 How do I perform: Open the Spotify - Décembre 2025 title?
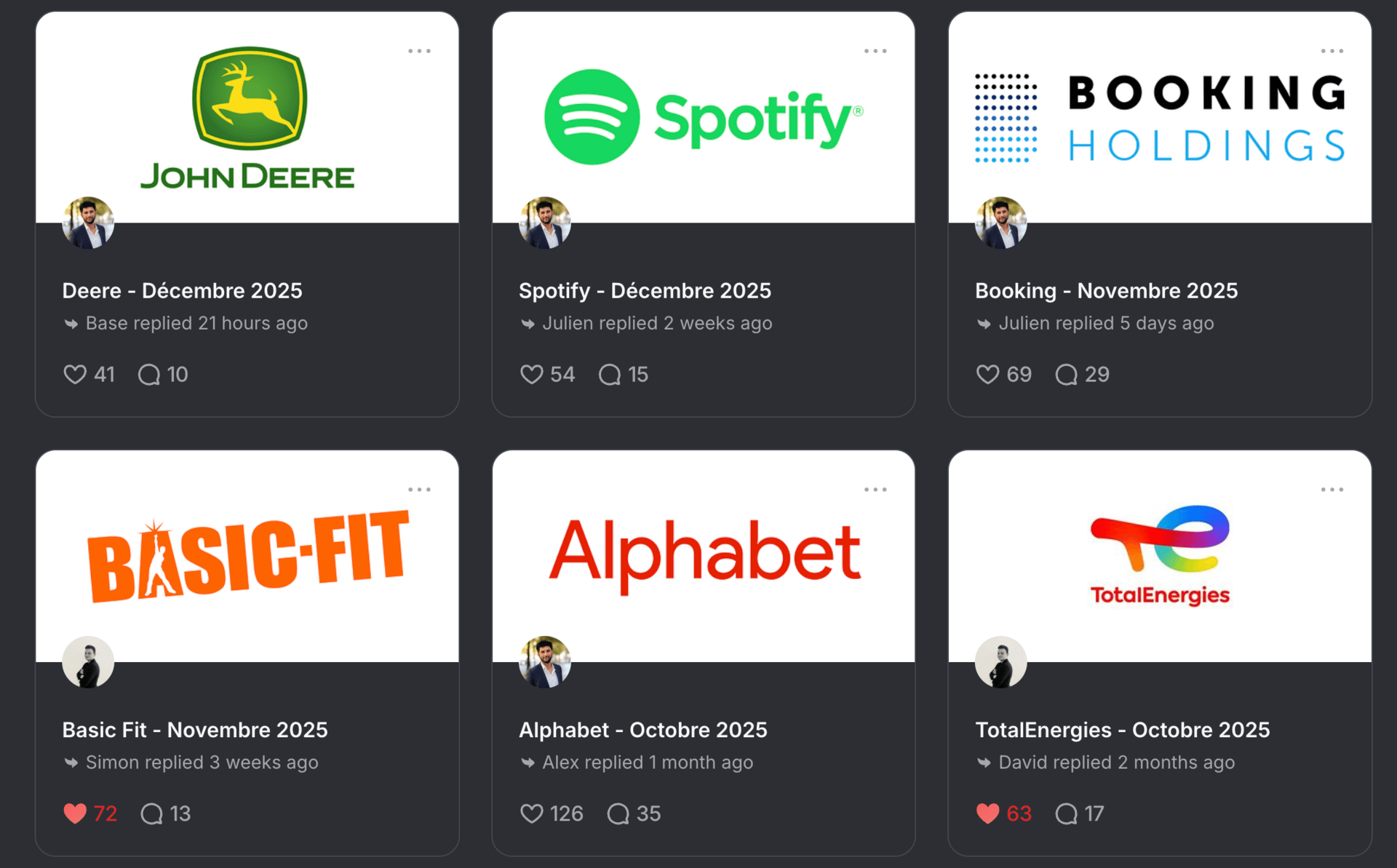(645, 290)
